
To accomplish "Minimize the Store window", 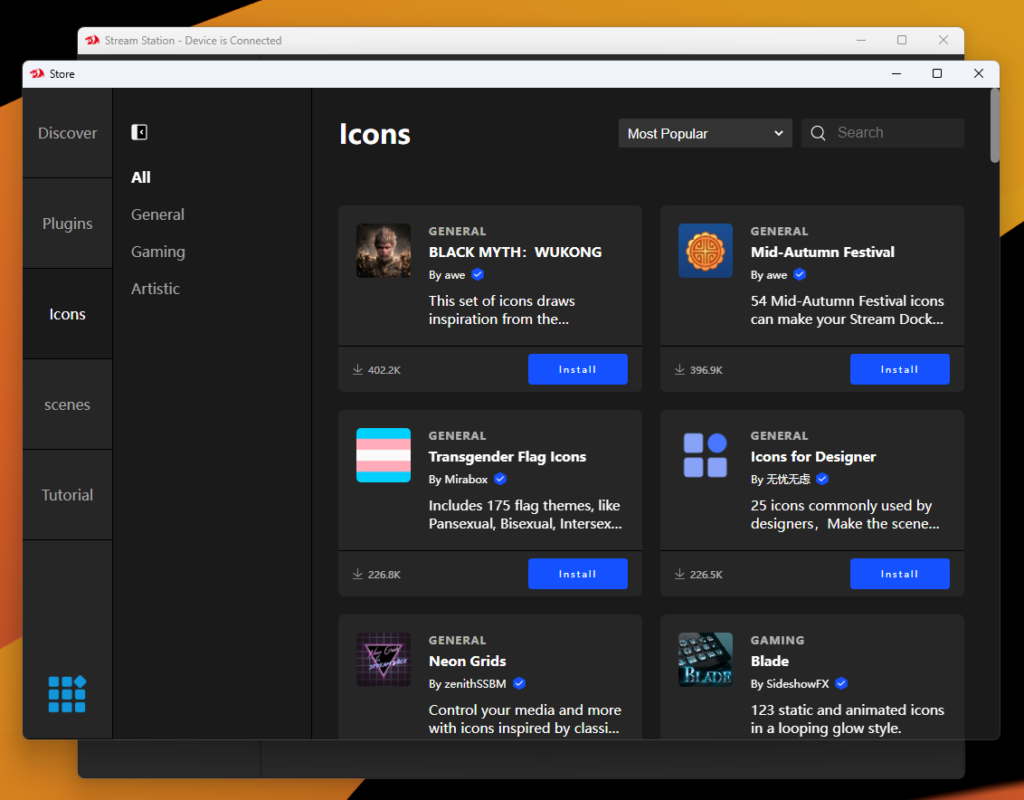I will (x=896, y=74).
